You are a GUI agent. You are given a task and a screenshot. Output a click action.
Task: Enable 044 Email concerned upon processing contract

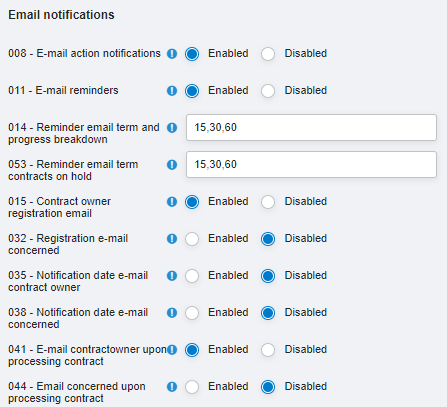tap(192, 387)
